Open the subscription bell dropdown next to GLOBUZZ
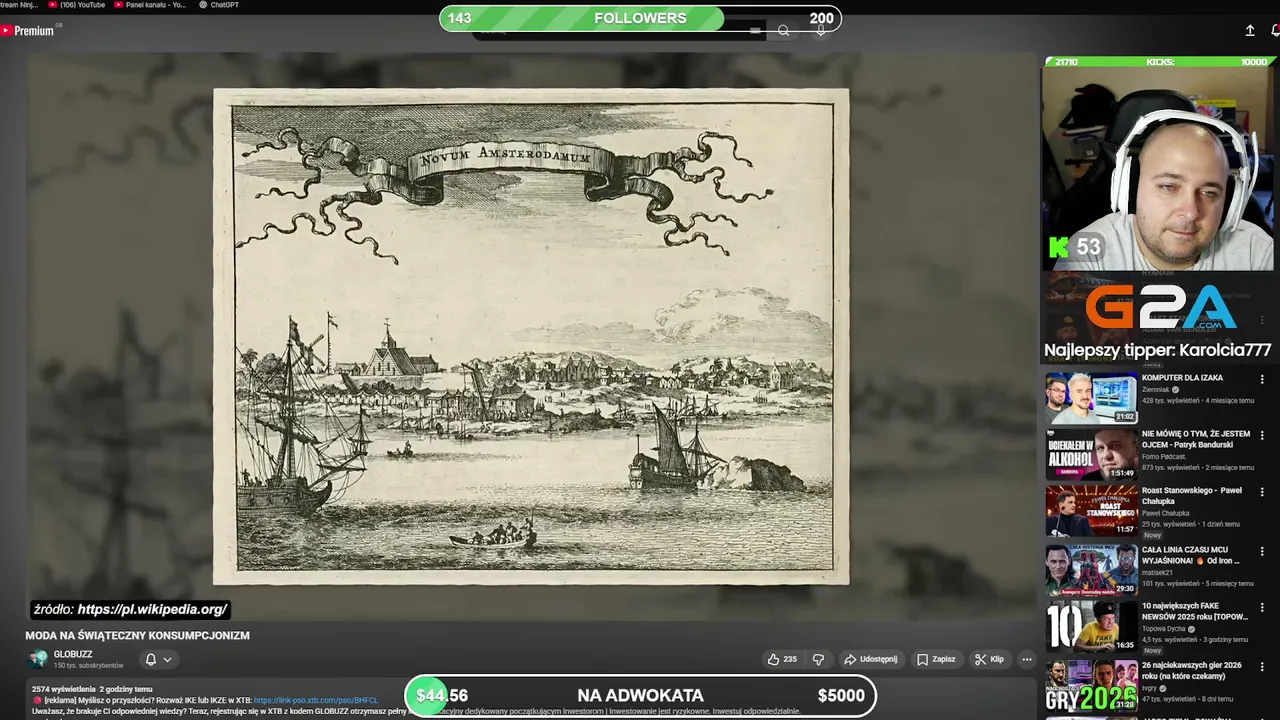The height and width of the screenshot is (720, 1280). (158, 660)
